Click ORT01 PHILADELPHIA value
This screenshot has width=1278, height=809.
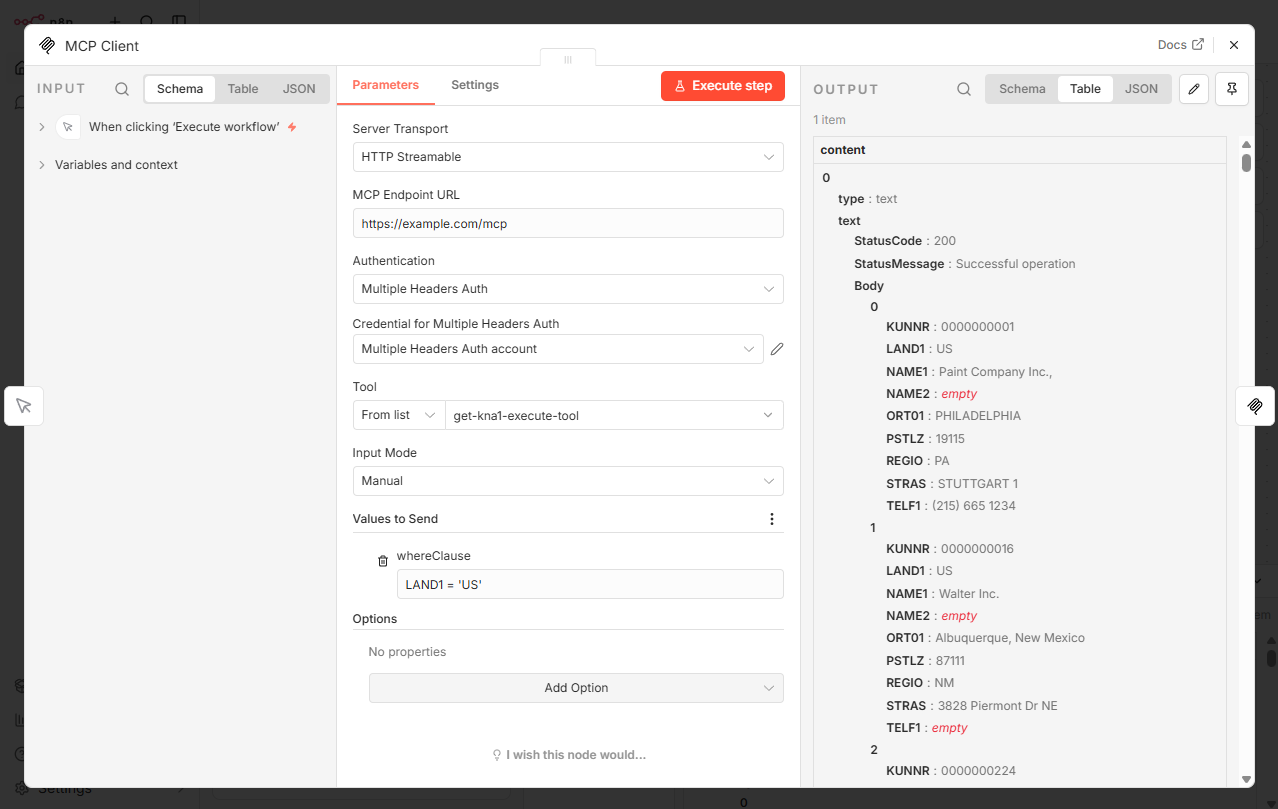pos(977,416)
